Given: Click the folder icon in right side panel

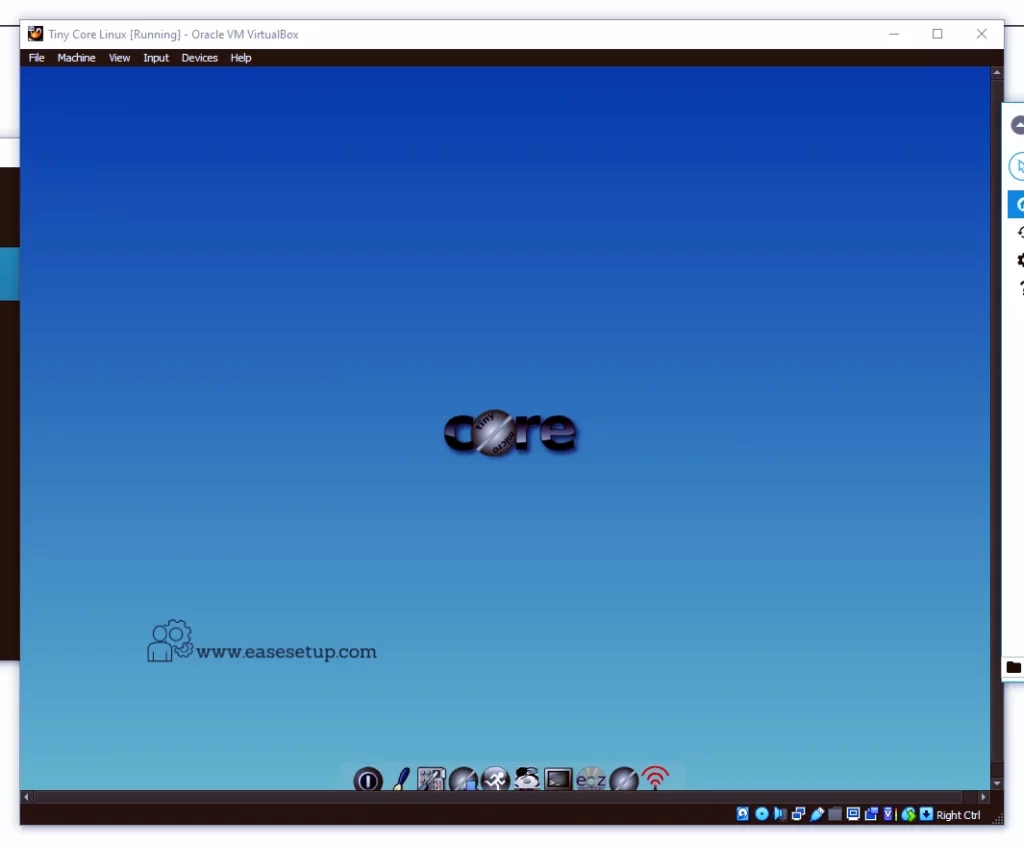Looking at the screenshot, I should (1014, 667).
